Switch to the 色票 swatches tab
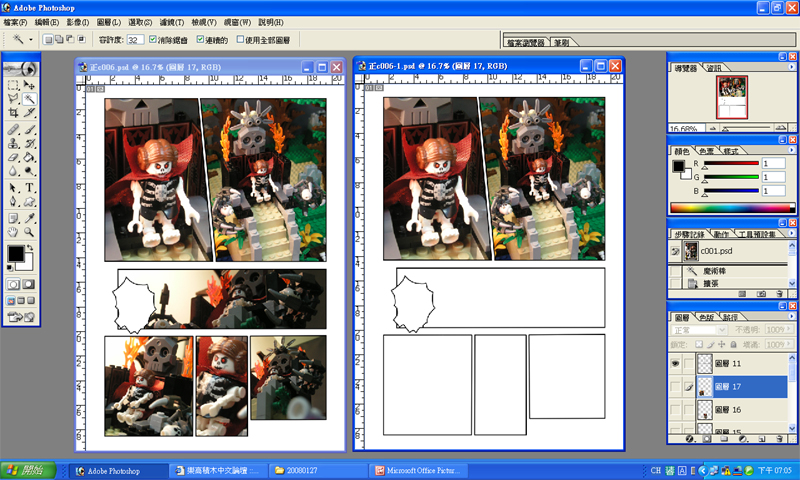Screen dimensions: 800x480 coord(707,151)
